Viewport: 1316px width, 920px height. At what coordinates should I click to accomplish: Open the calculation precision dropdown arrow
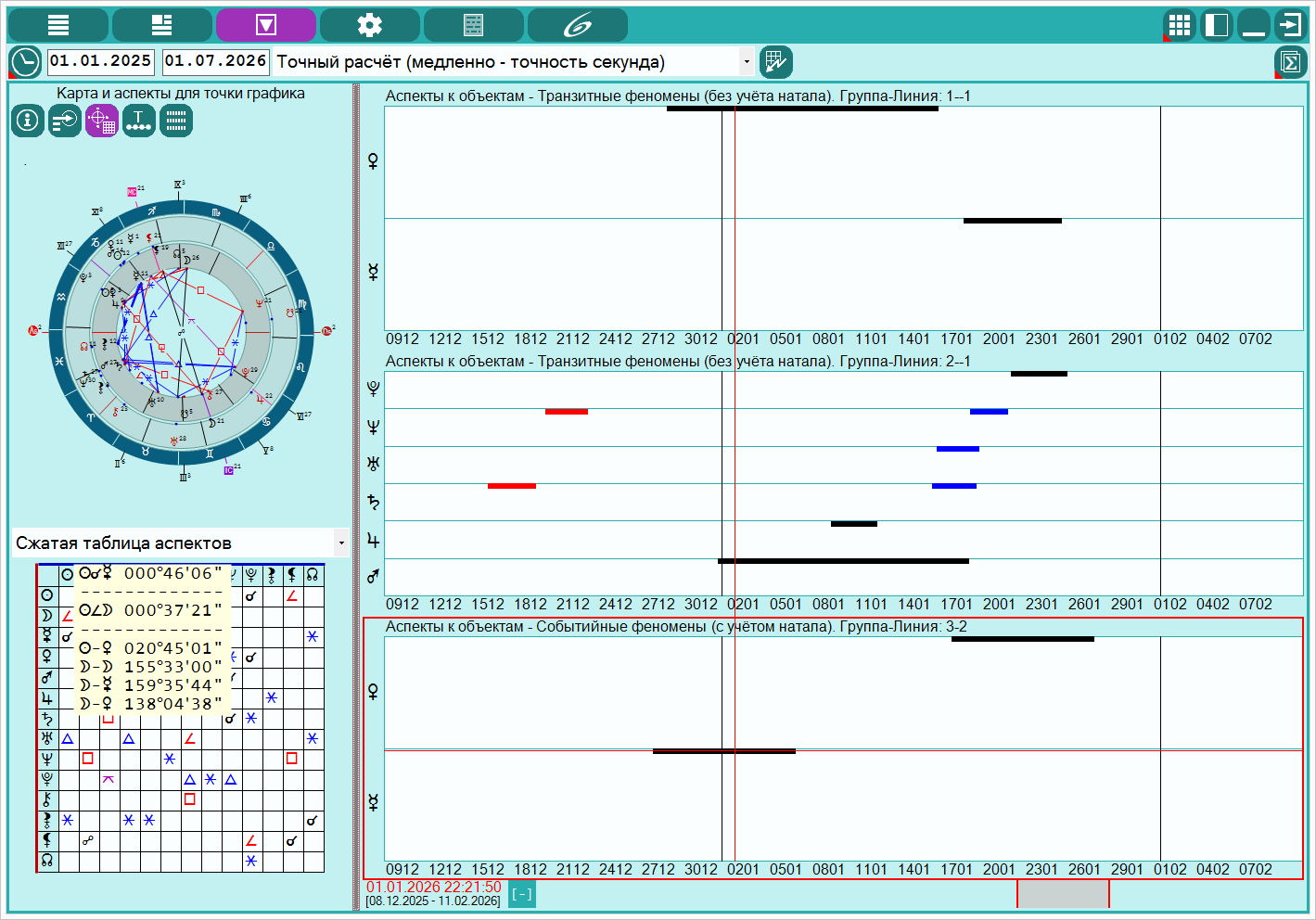coord(747,62)
